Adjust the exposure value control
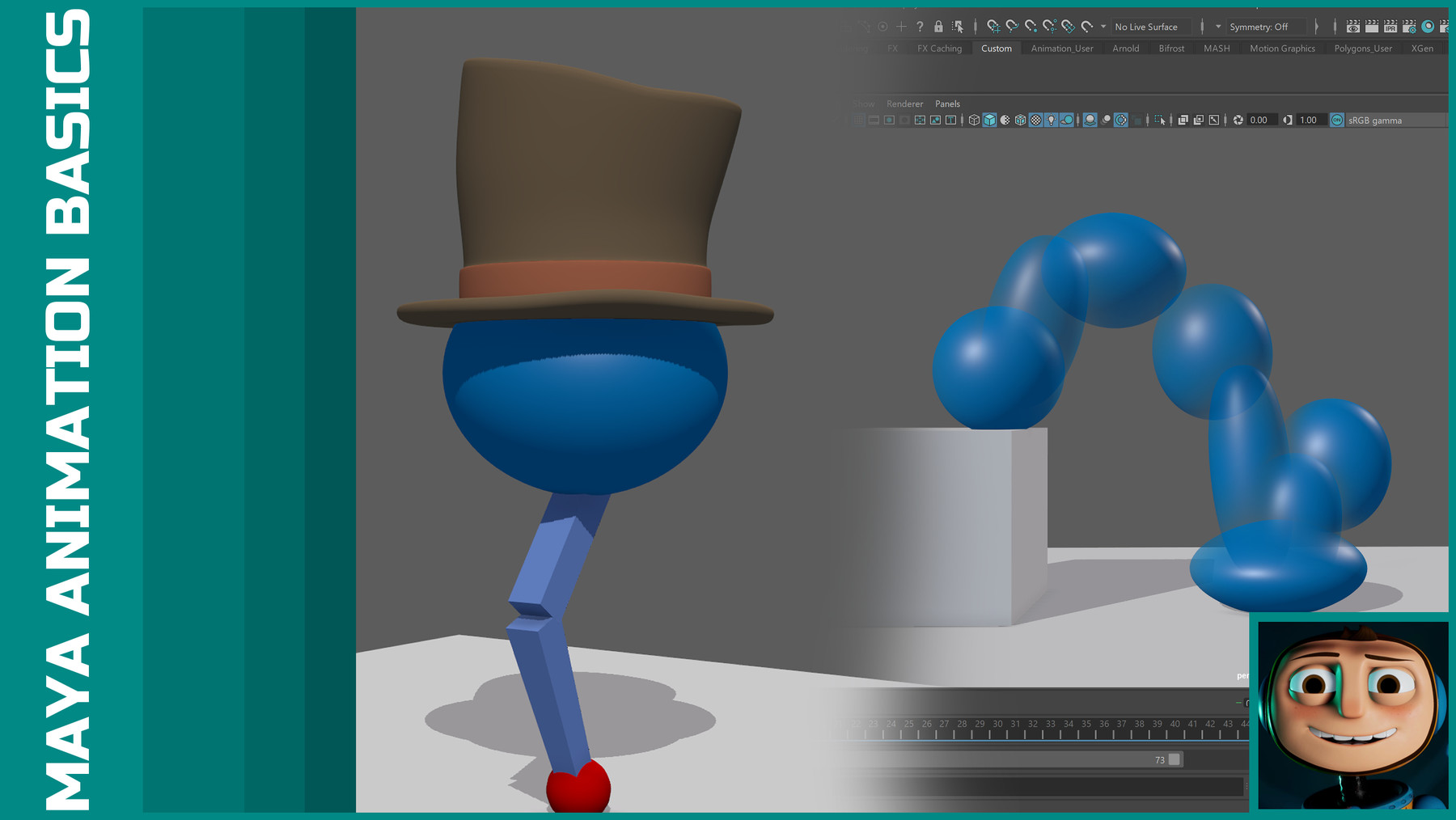The width and height of the screenshot is (1456, 820). click(x=1259, y=120)
